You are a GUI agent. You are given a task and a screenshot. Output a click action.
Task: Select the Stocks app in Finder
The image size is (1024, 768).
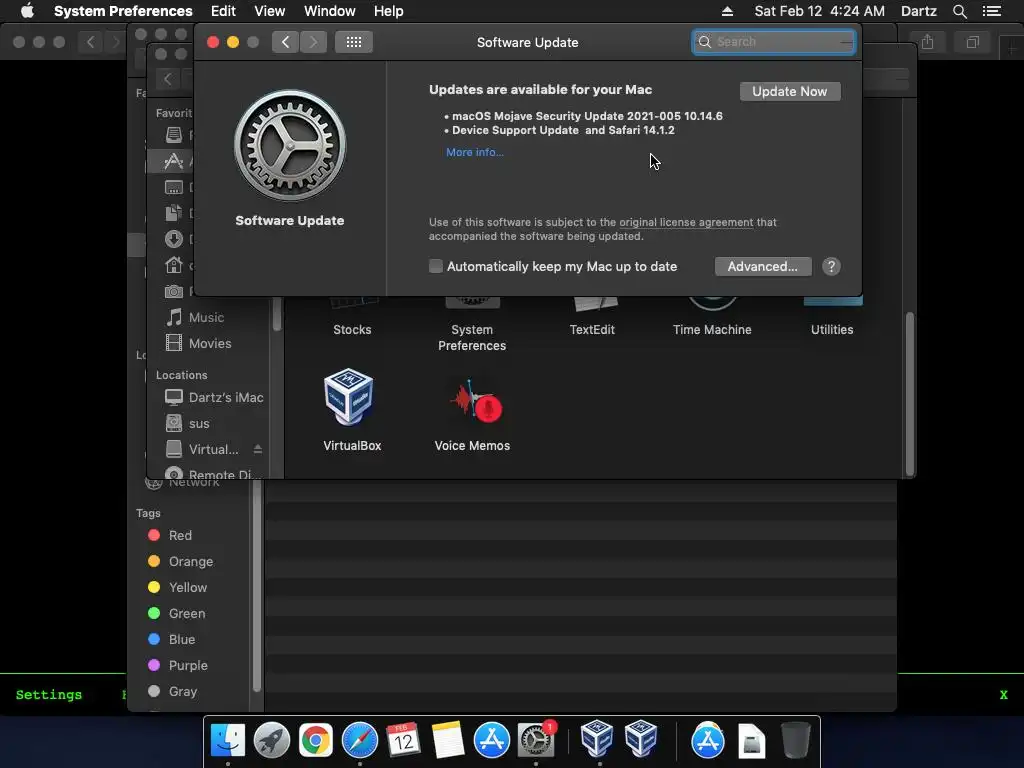(x=352, y=329)
